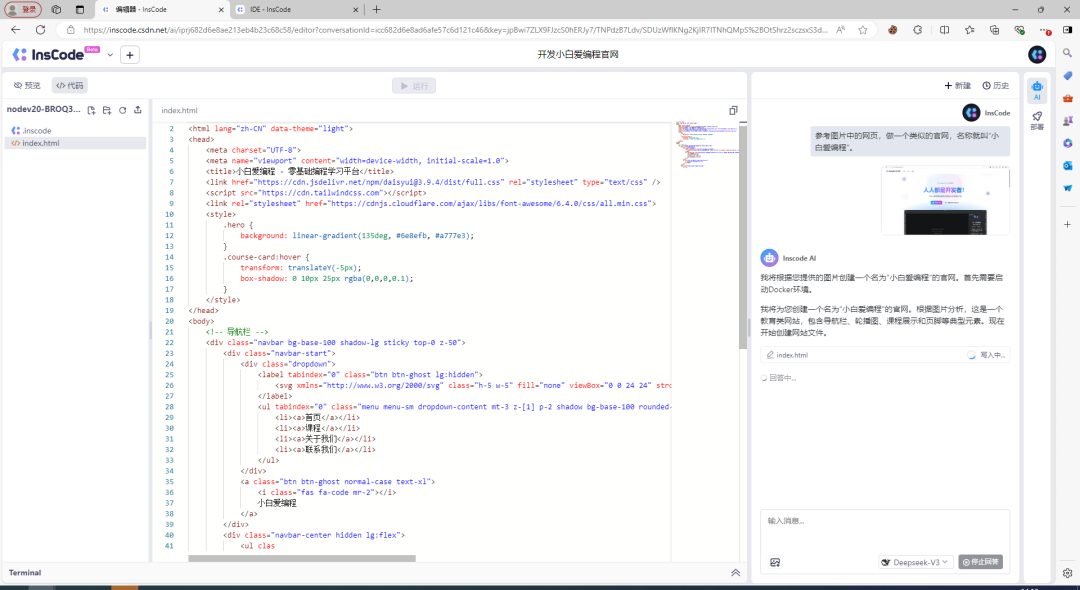Click the editor vertical scrollbar
This screenshot has height=590, width=1080.
[743, 236]
